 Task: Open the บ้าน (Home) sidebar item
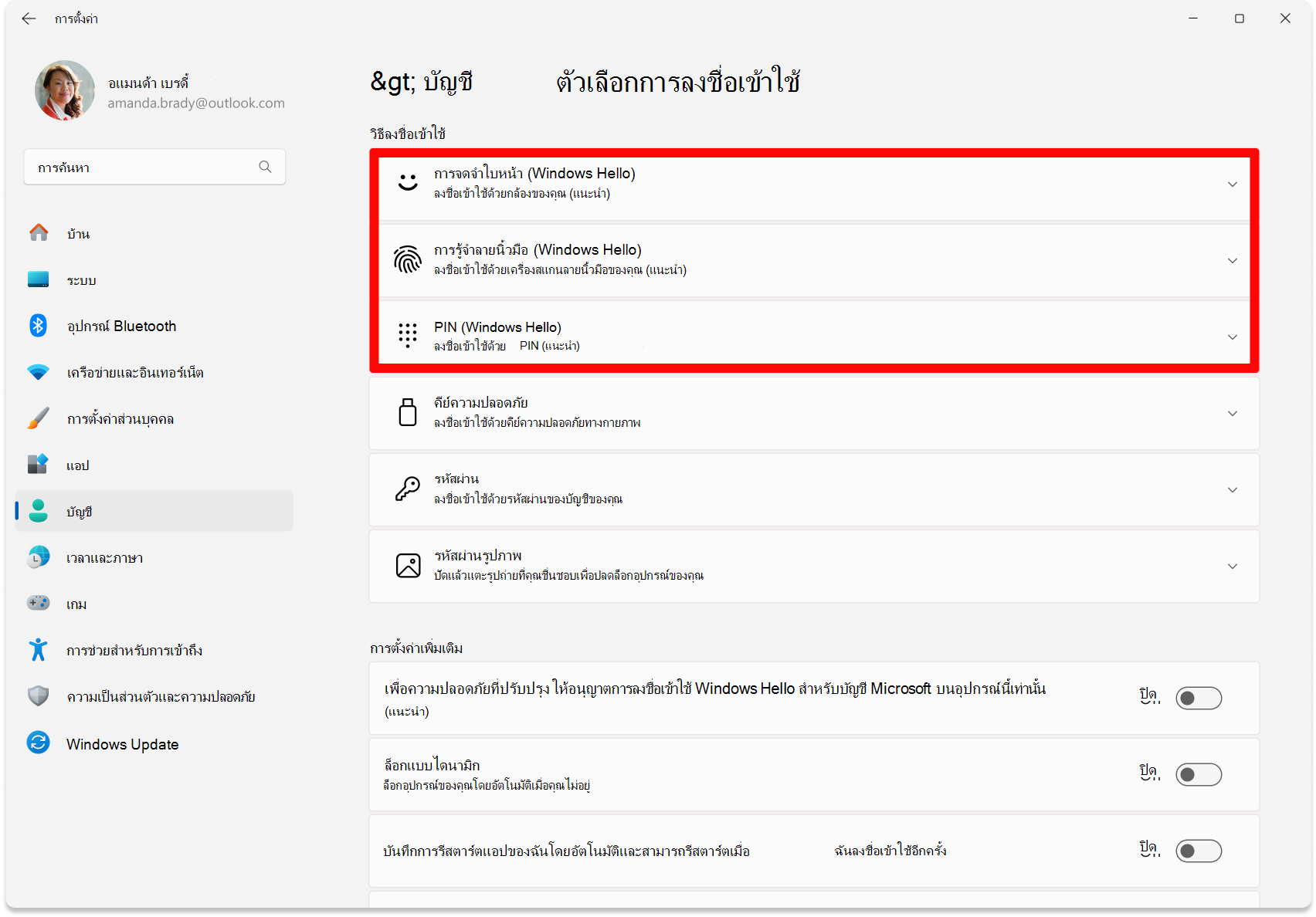coord(154,233)
